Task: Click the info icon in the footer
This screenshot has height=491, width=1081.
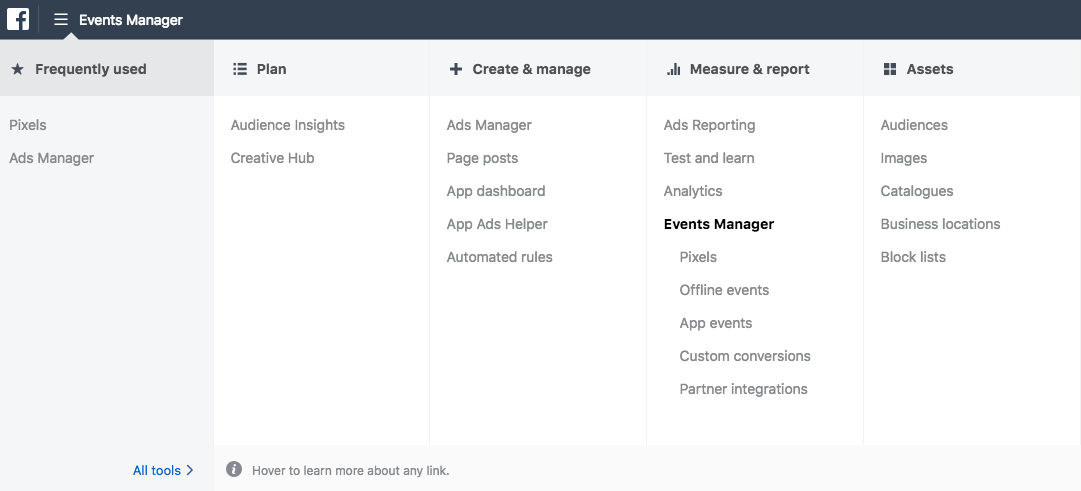Action: coord(234,470)
